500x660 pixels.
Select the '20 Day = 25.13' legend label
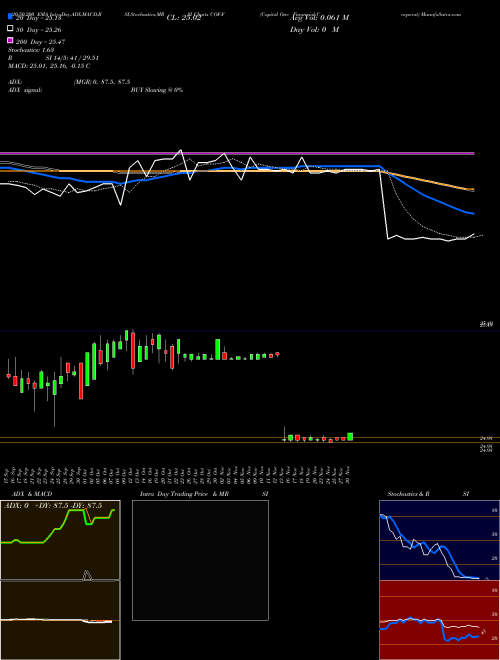pos(39,18)
